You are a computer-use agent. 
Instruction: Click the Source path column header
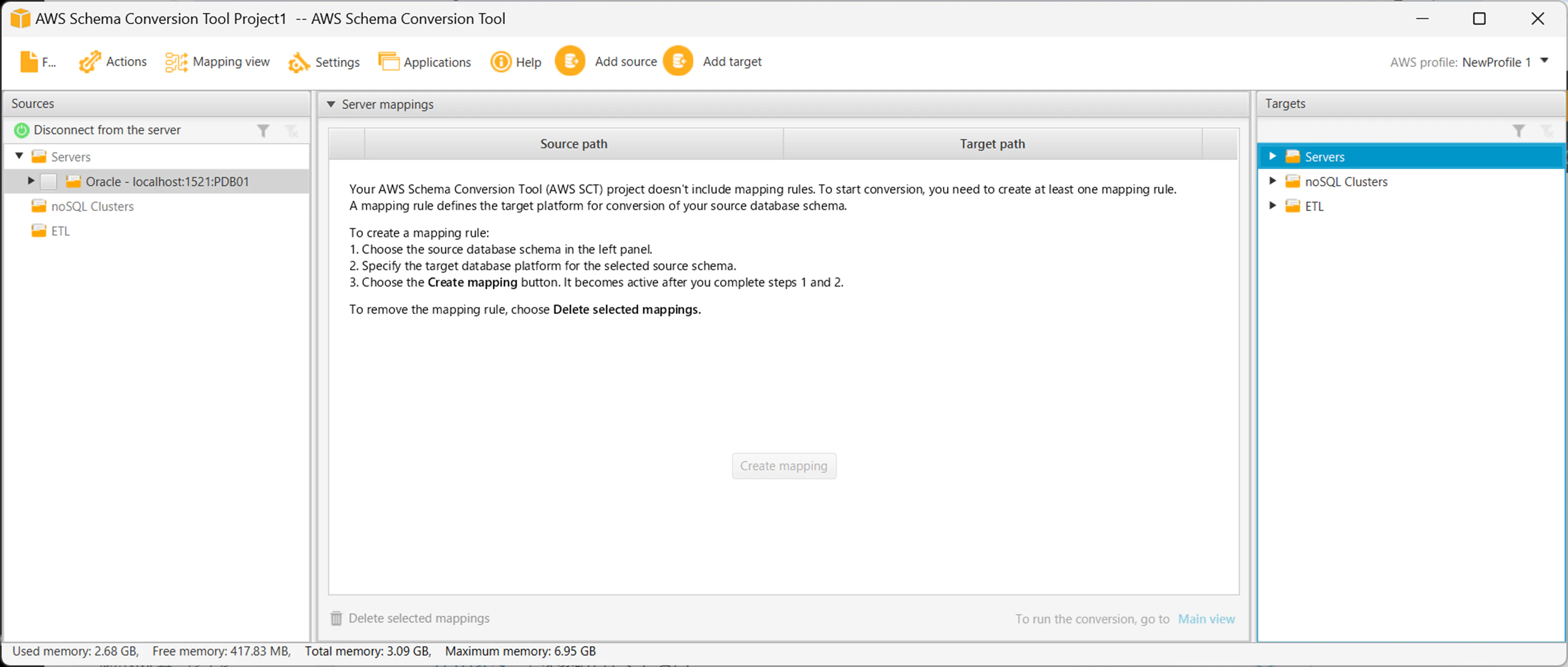574,144
